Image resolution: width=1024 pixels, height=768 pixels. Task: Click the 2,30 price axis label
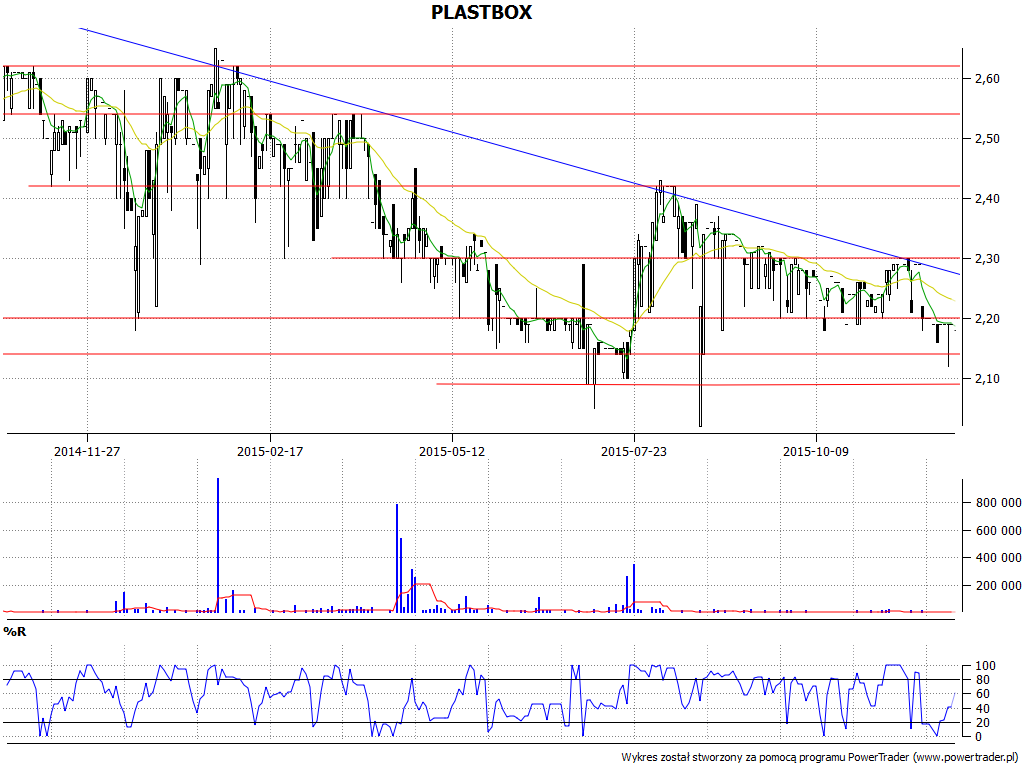click(986, 259)
